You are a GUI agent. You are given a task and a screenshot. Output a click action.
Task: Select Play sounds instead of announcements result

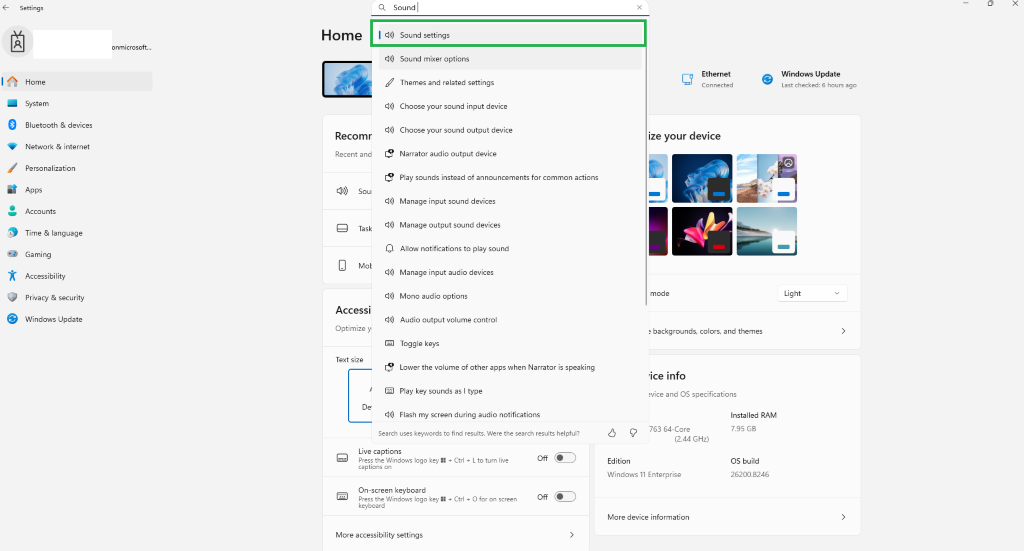[510, 177]
